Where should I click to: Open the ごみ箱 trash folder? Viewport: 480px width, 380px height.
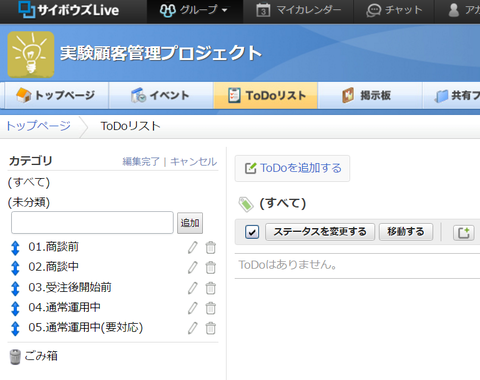[33, 356]
